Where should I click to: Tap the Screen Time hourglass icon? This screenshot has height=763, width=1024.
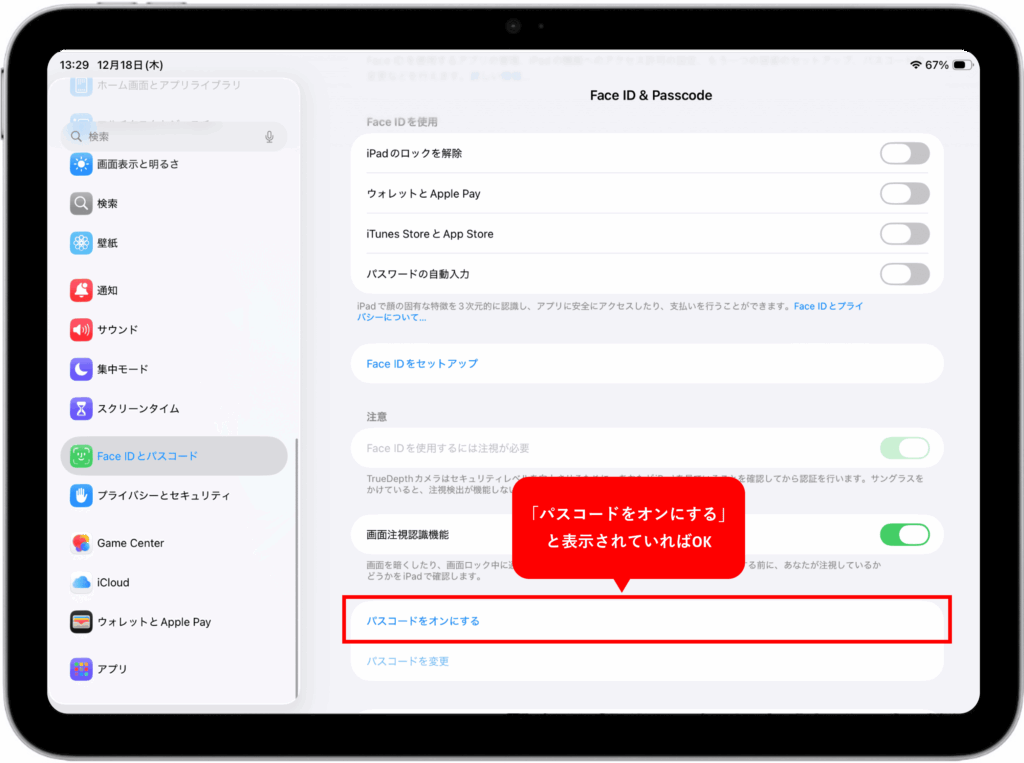[81, 409]
